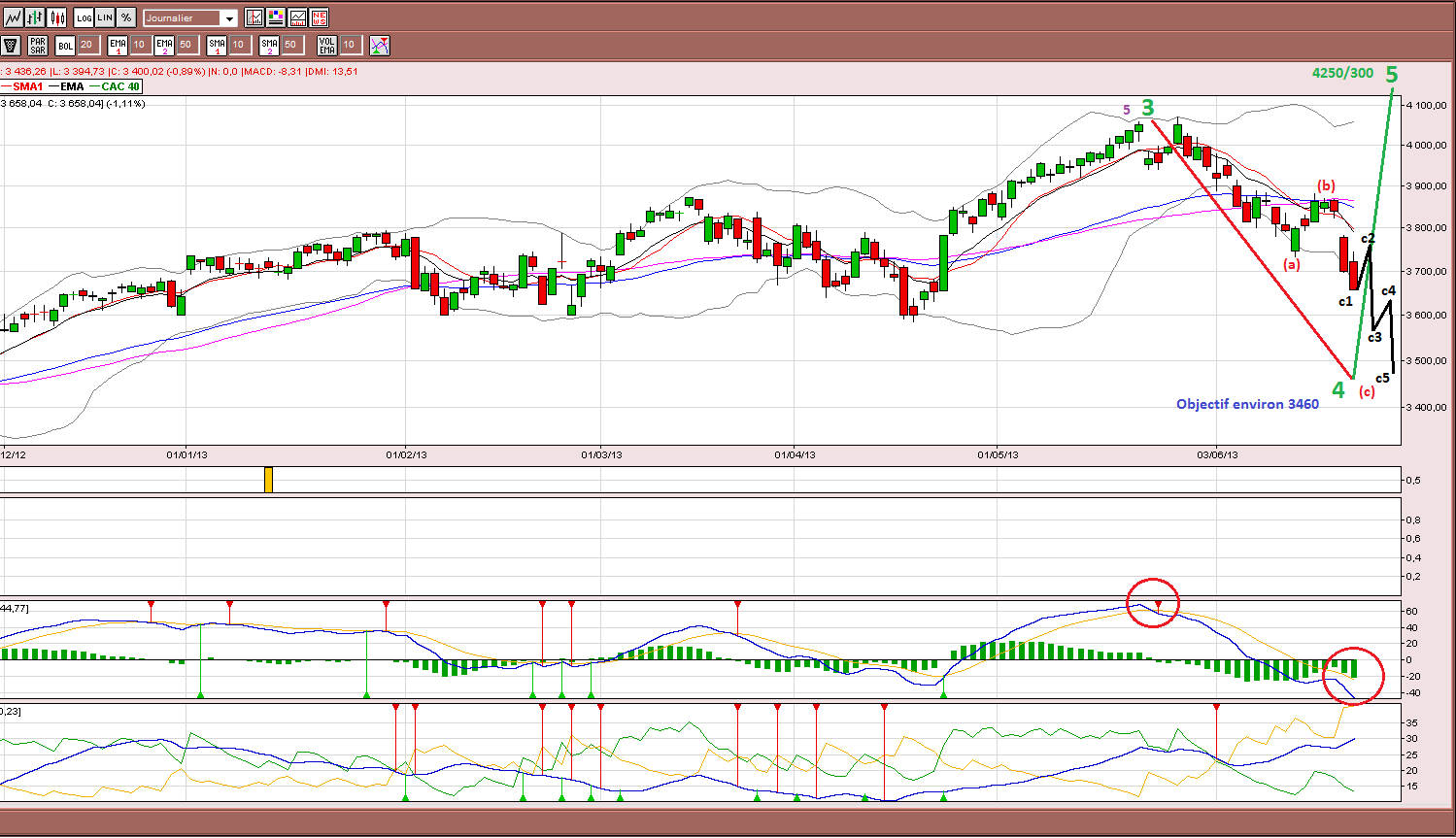Toggle the BOL Bollinger bands indicator
The width and height of the screenshot is (1456, 838).
click(65, 45)
